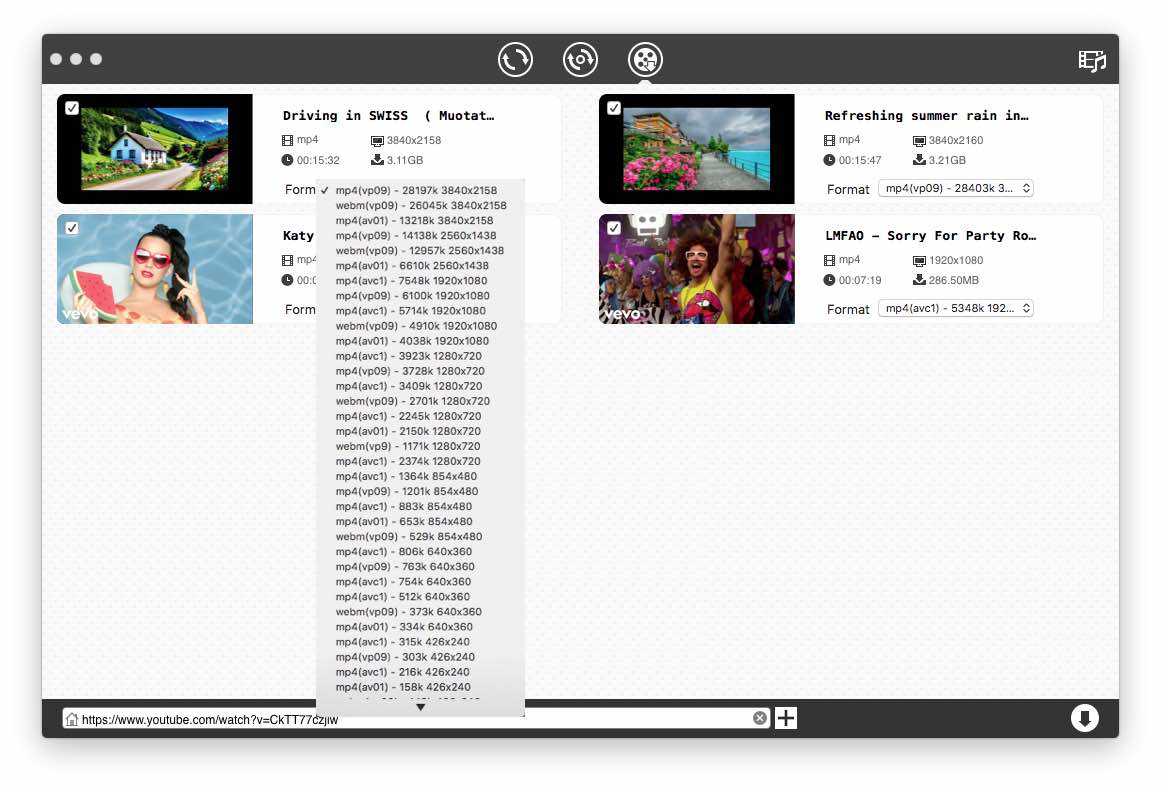
Task: Click the LMFAO party video thumbnail
Action: (697, 269)
